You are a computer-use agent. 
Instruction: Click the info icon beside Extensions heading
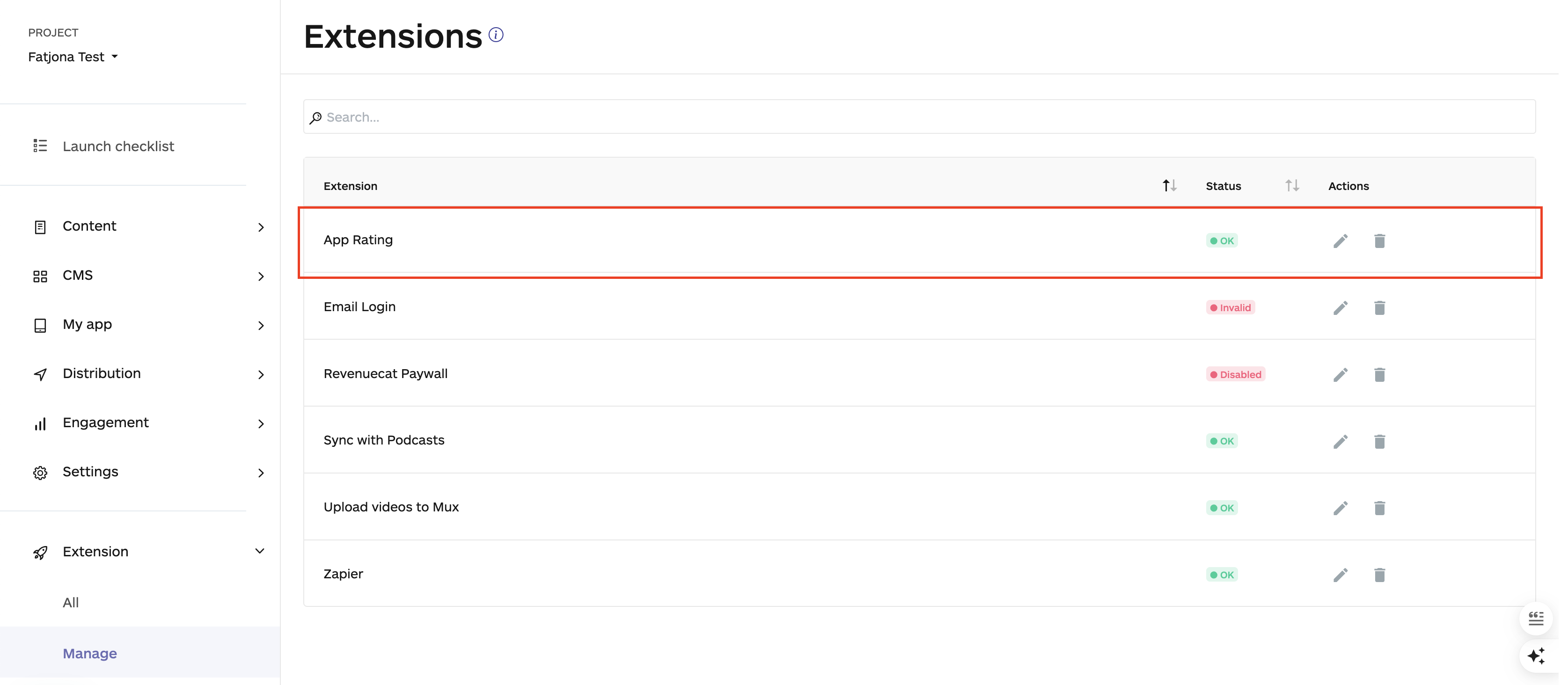(496, 34)
